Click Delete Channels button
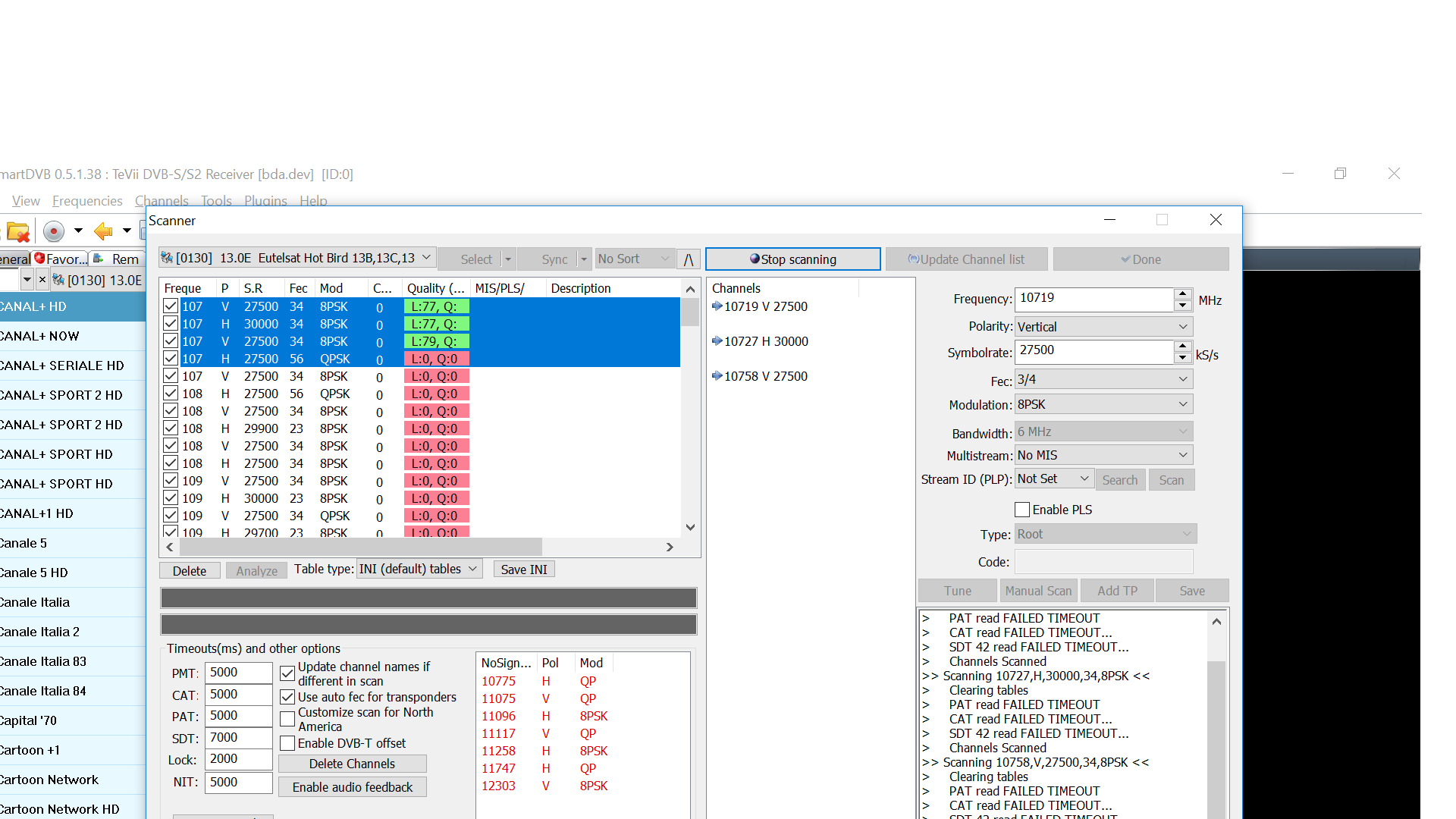 tap(352, 764)
